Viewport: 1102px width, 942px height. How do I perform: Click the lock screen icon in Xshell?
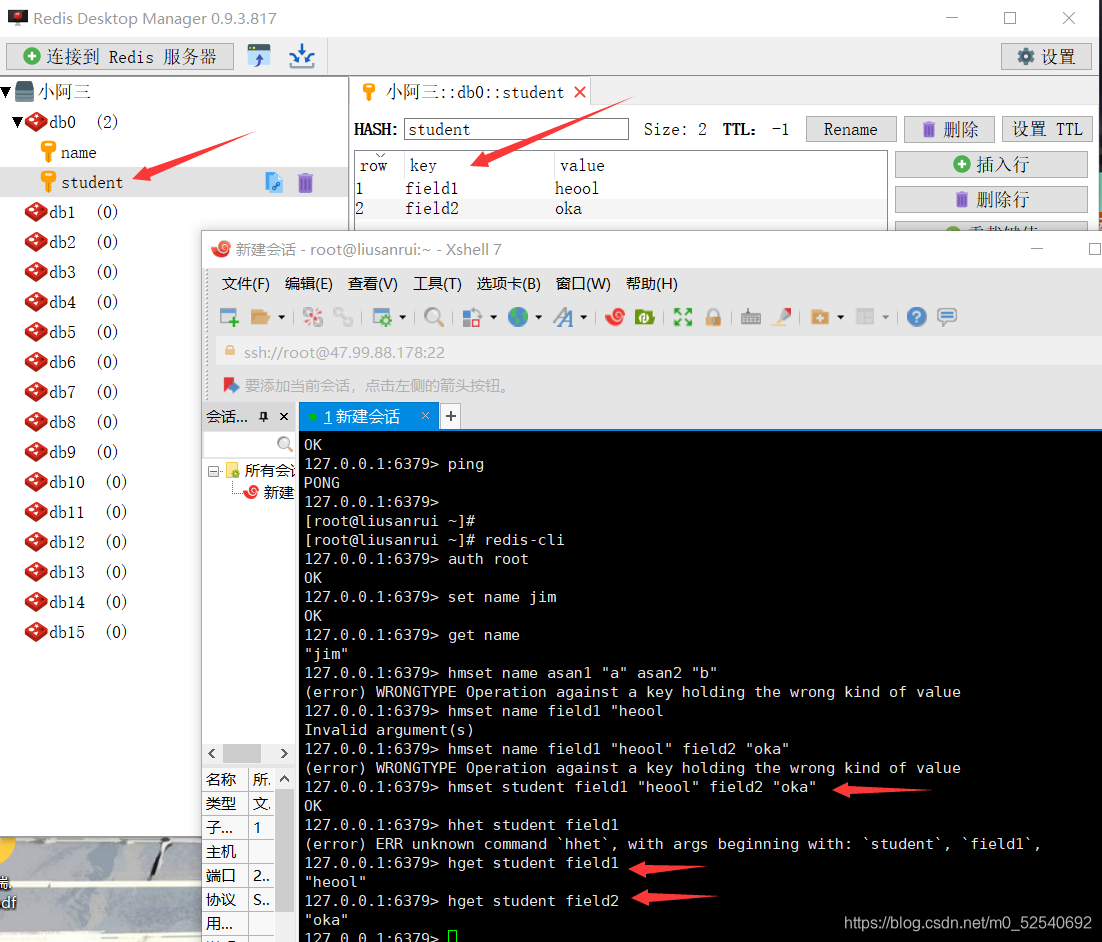(713, 317)
